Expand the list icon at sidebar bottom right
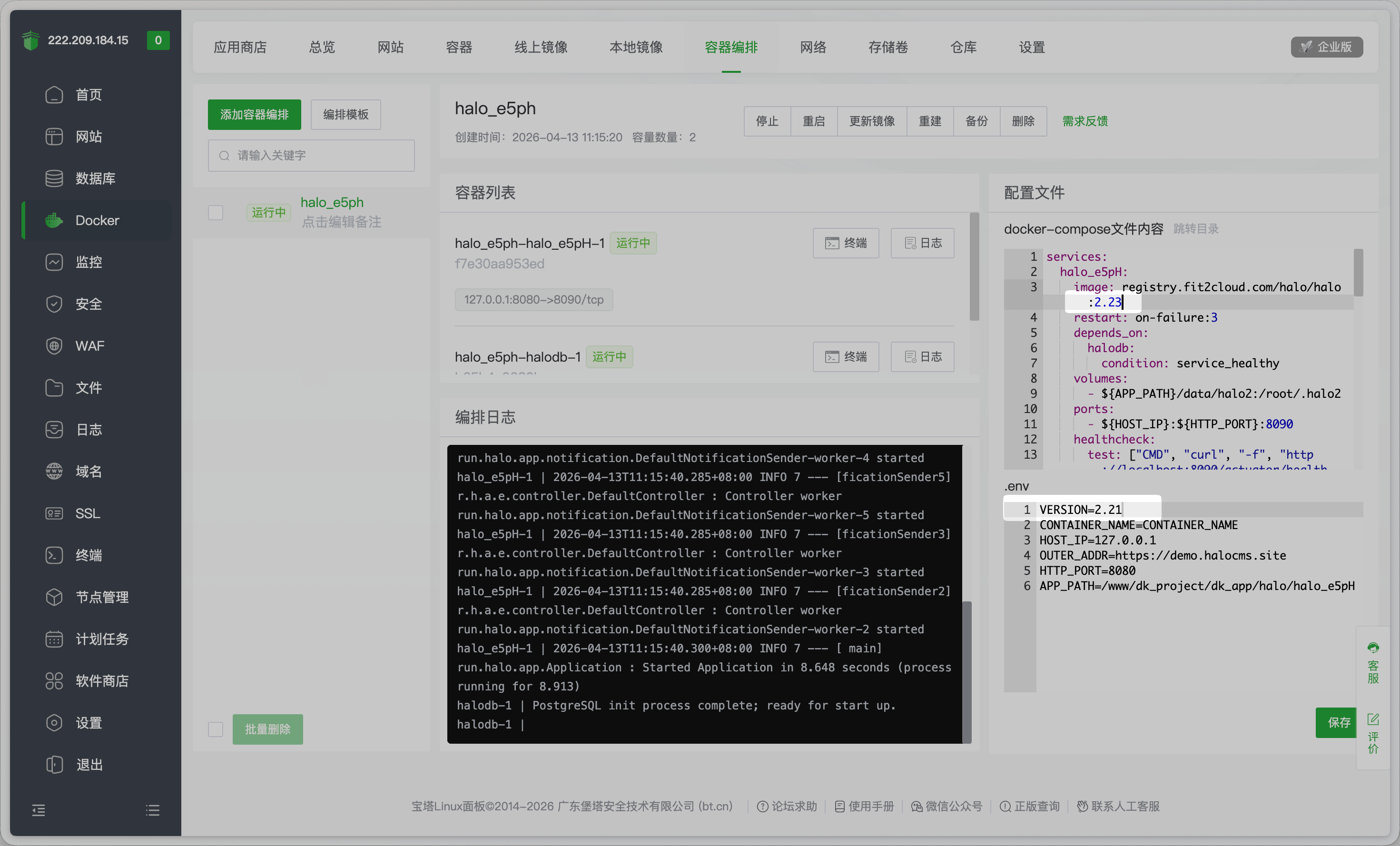Screen dimensions: 1400x846 click(152, 810)
